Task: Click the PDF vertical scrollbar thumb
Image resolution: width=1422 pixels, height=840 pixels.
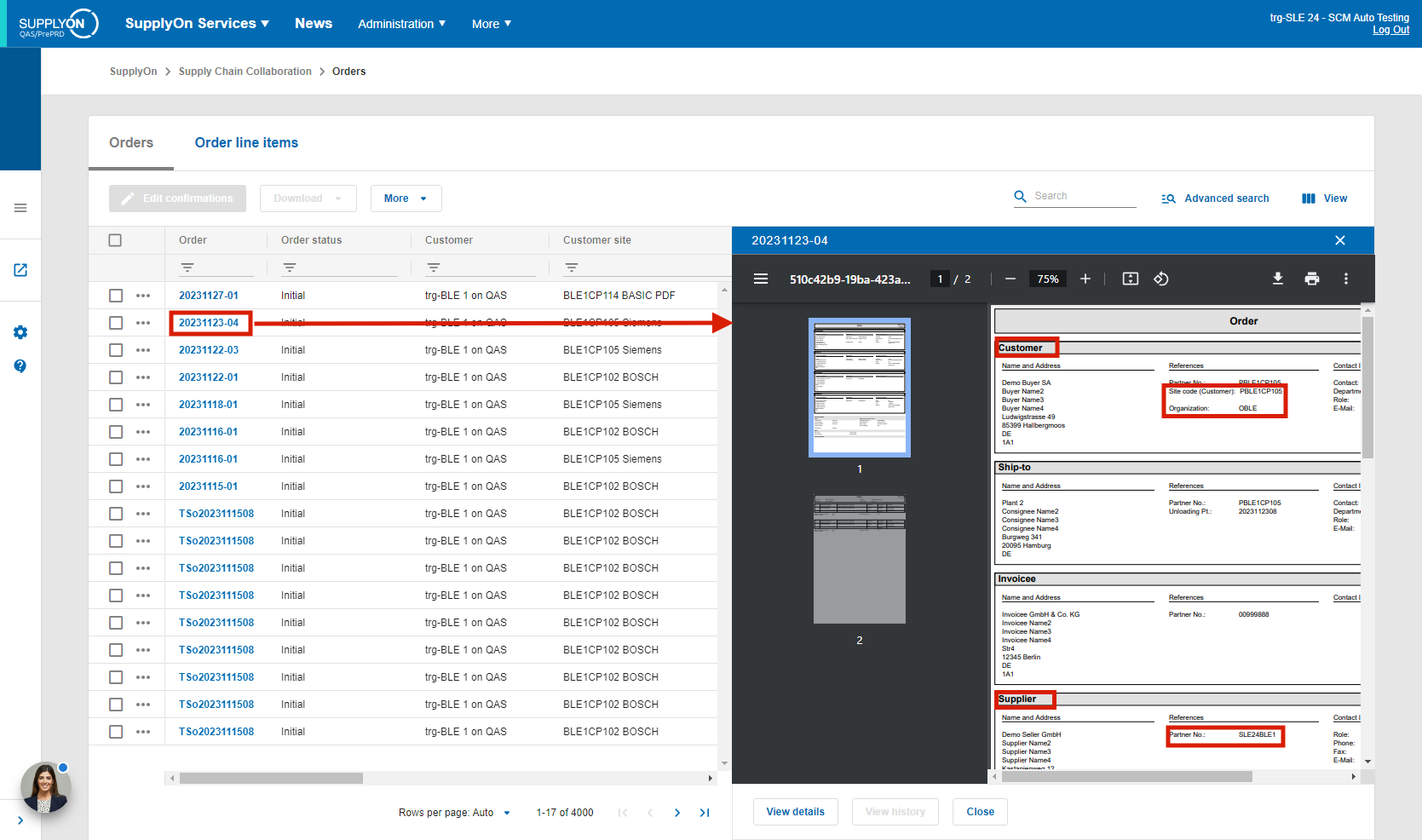Action: pyautogui.click(x=1367, y=388)
